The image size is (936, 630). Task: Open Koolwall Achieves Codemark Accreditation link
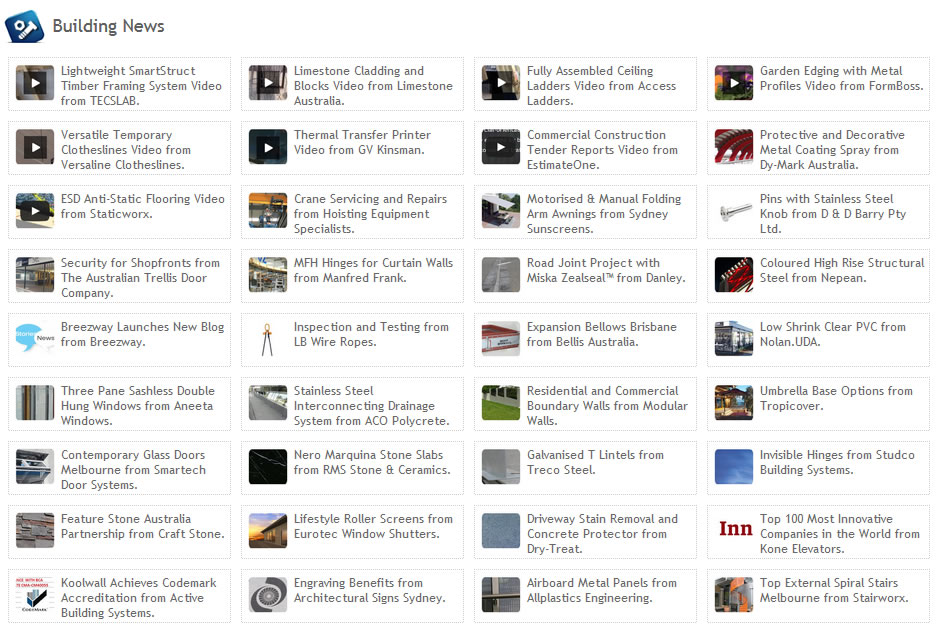pos(138,598)
